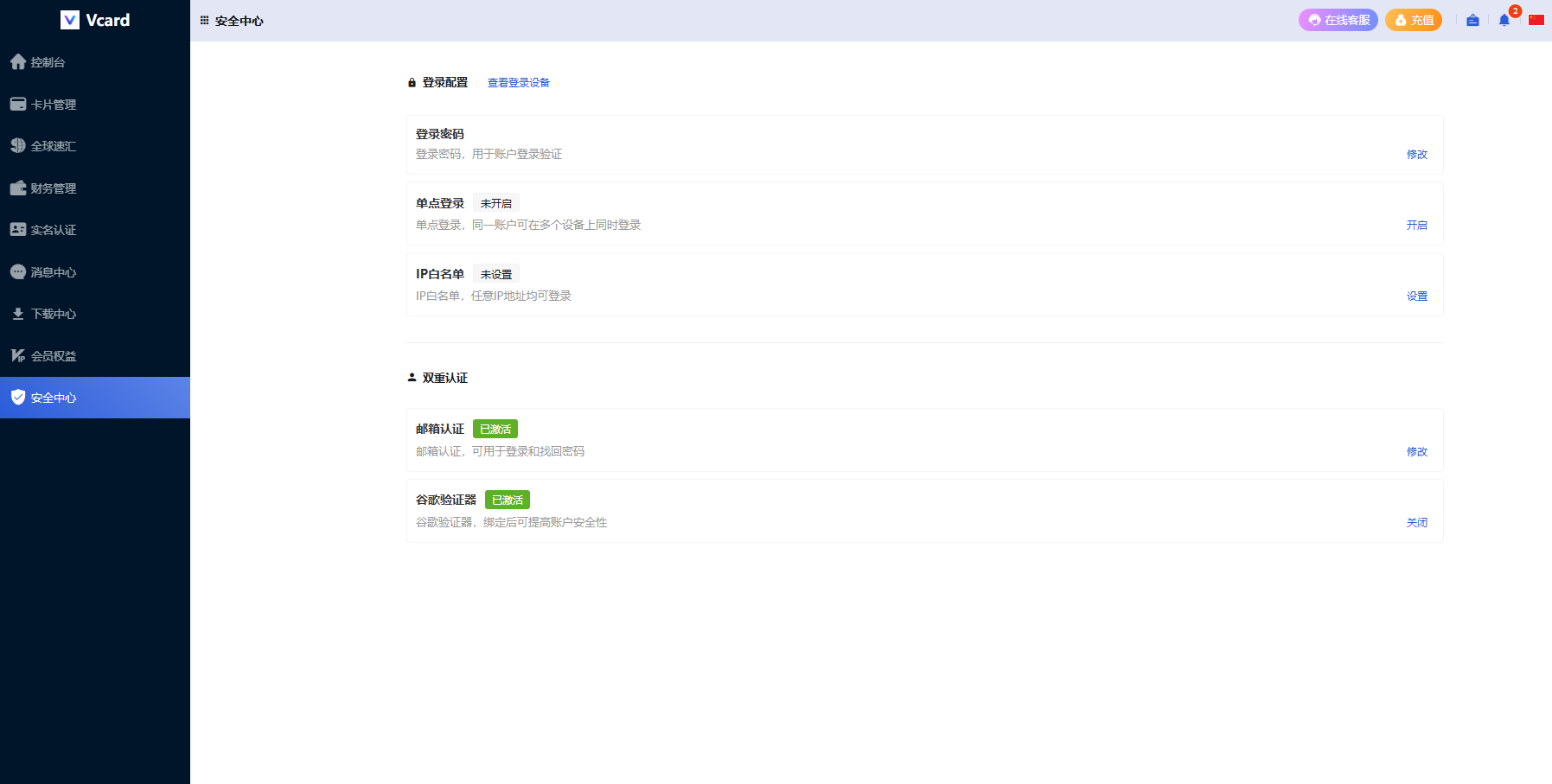Click the 单点登录 row title
The image size is (1552, 784).
click(440, 203)
